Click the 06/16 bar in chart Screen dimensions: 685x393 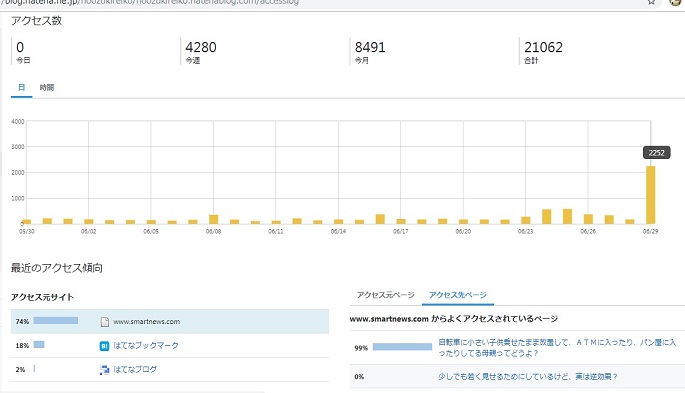[x=380, y=219]
